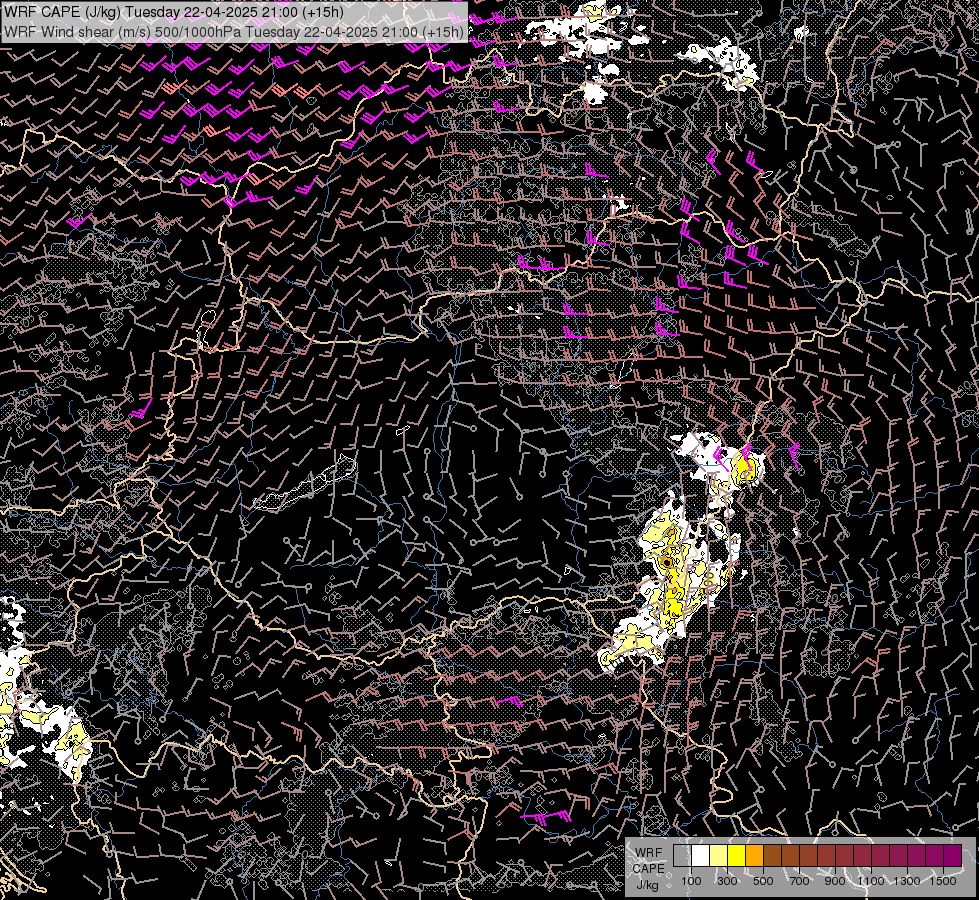Pick the white 100 J/kg legend swatch
Image resolution: width=979 pixels, height=900 pixels.
[x=701, y=856]
